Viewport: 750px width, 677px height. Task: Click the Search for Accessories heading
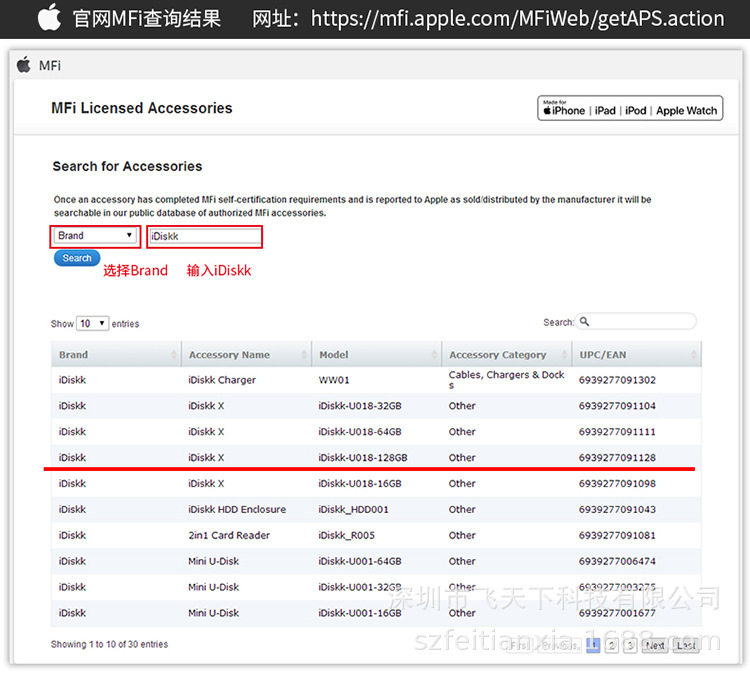[127, 166]
